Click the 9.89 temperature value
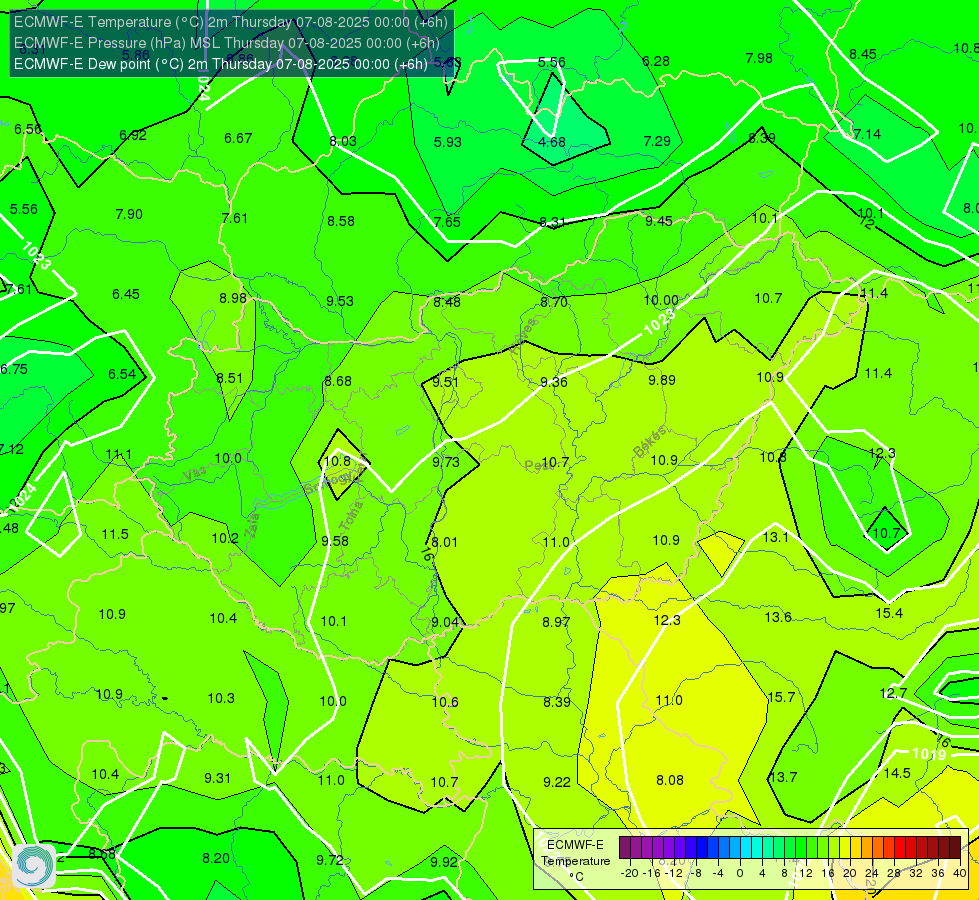This screenshot has width=979, height=900. coord(662,380)
